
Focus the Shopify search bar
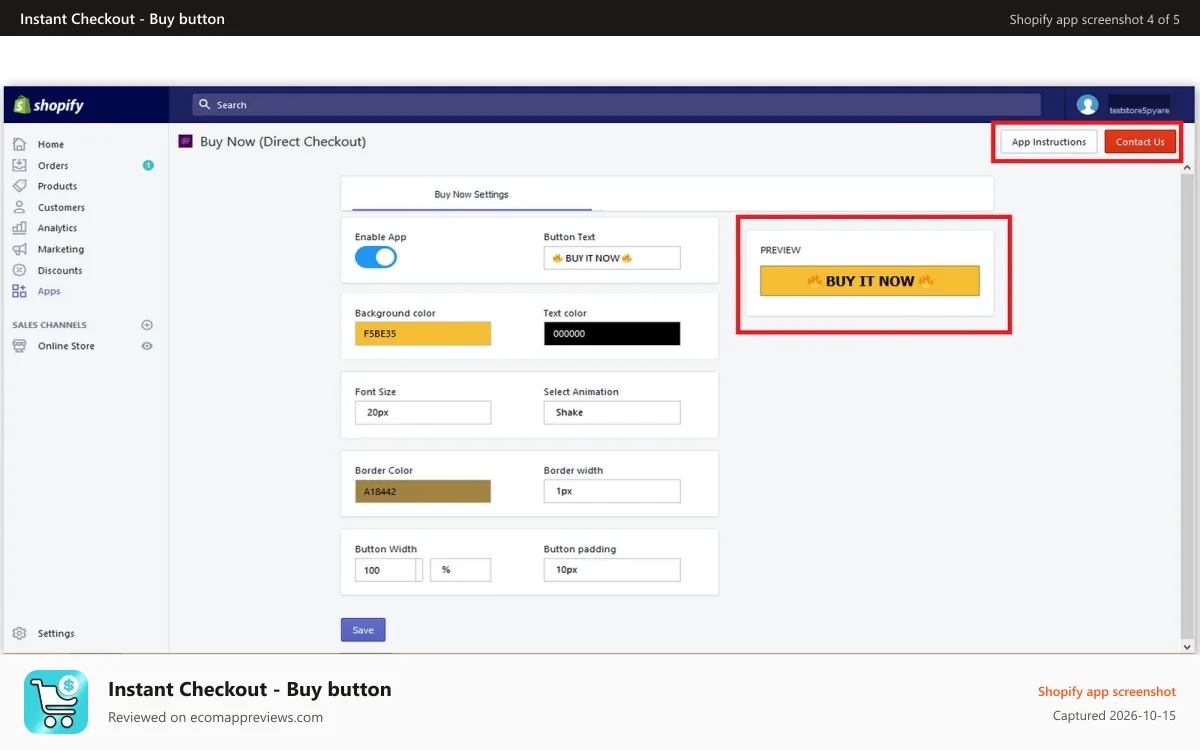pos(616,105)
